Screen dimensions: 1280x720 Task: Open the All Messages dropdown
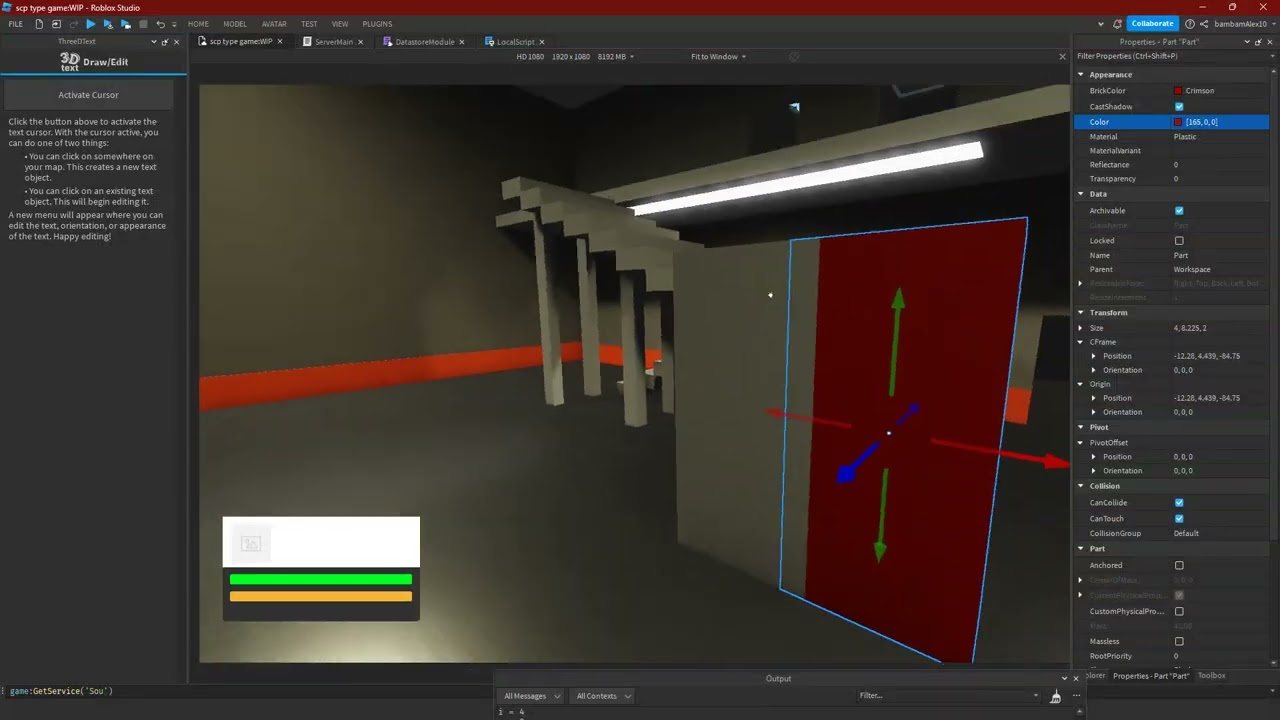click(x=531, y=696)
